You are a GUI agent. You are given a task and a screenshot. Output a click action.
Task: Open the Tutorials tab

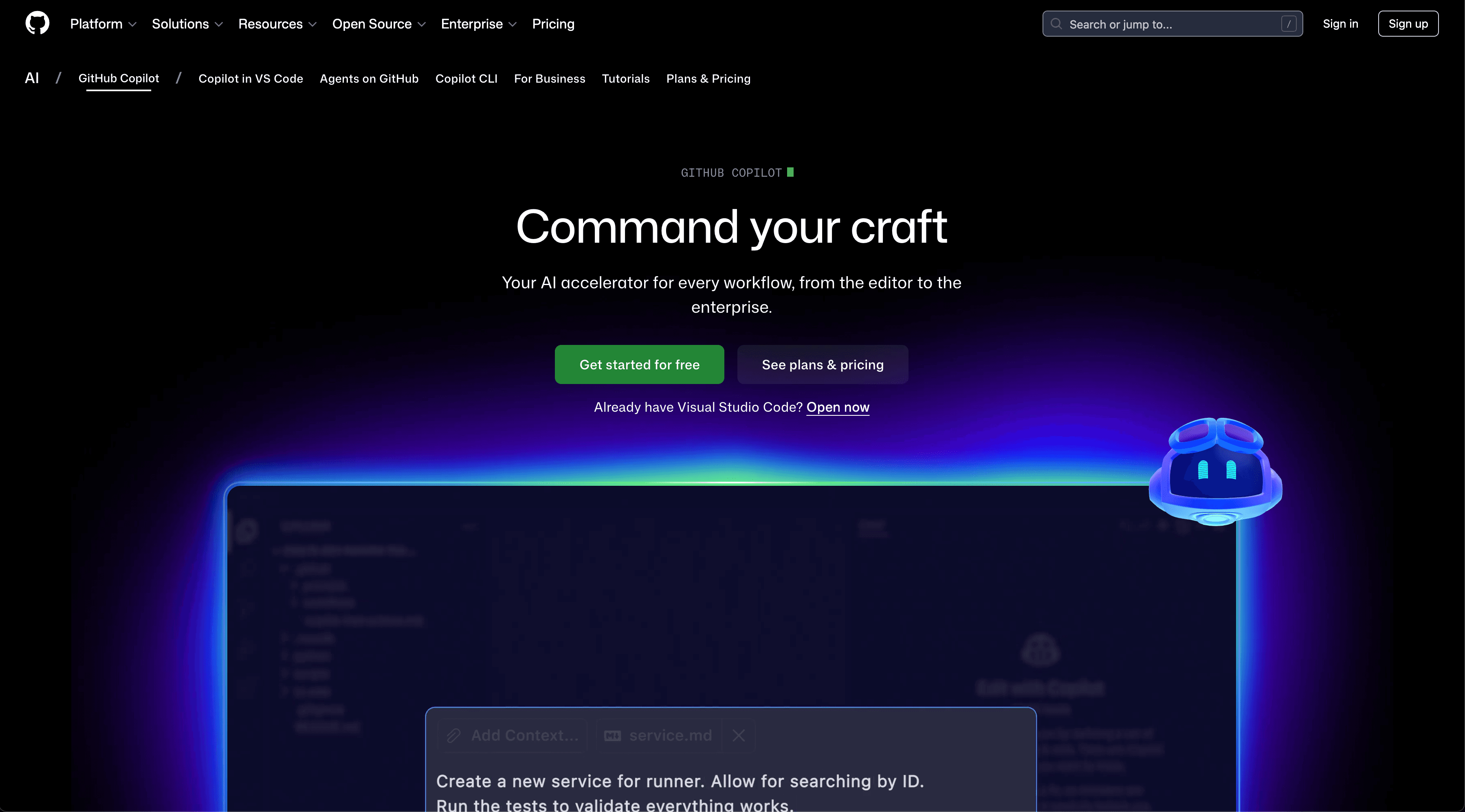click(x=626, y=79)
